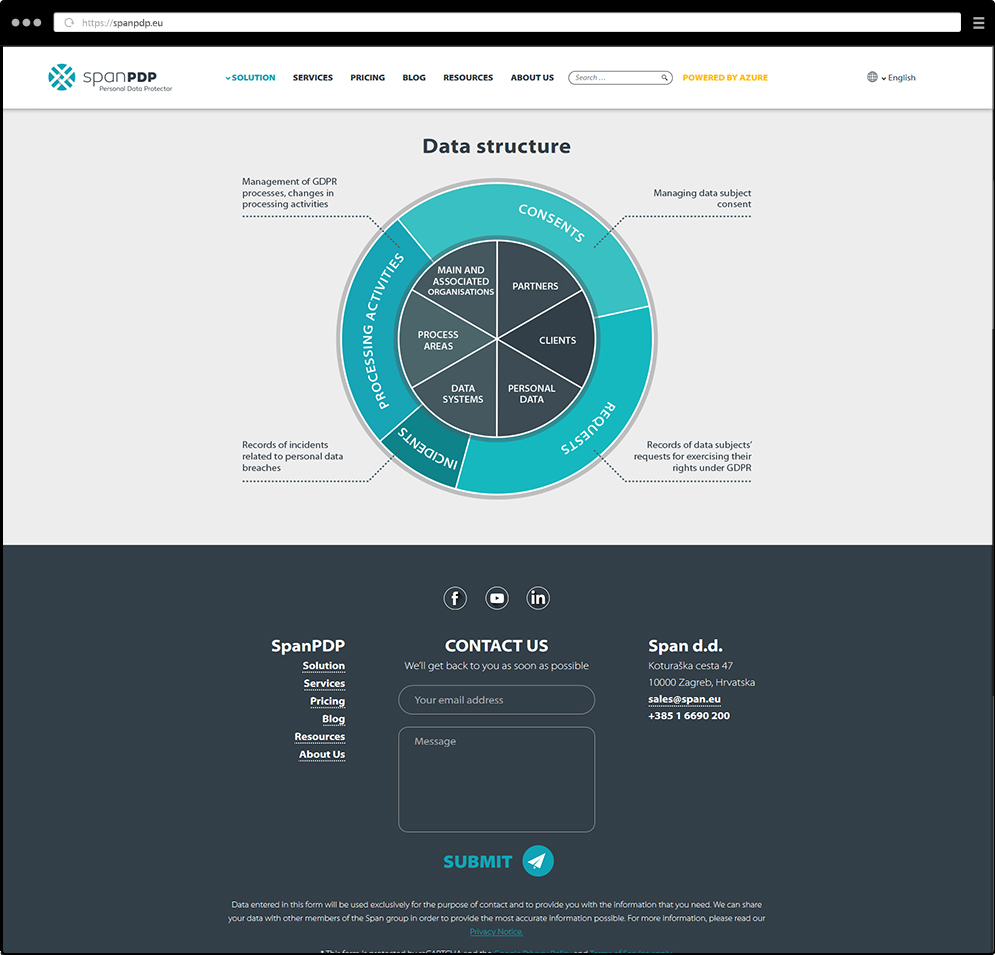Screen dimensions: 995x955
Task: Go to the Blog menu item
Action: pyautogui.click(x=414, y=78)
